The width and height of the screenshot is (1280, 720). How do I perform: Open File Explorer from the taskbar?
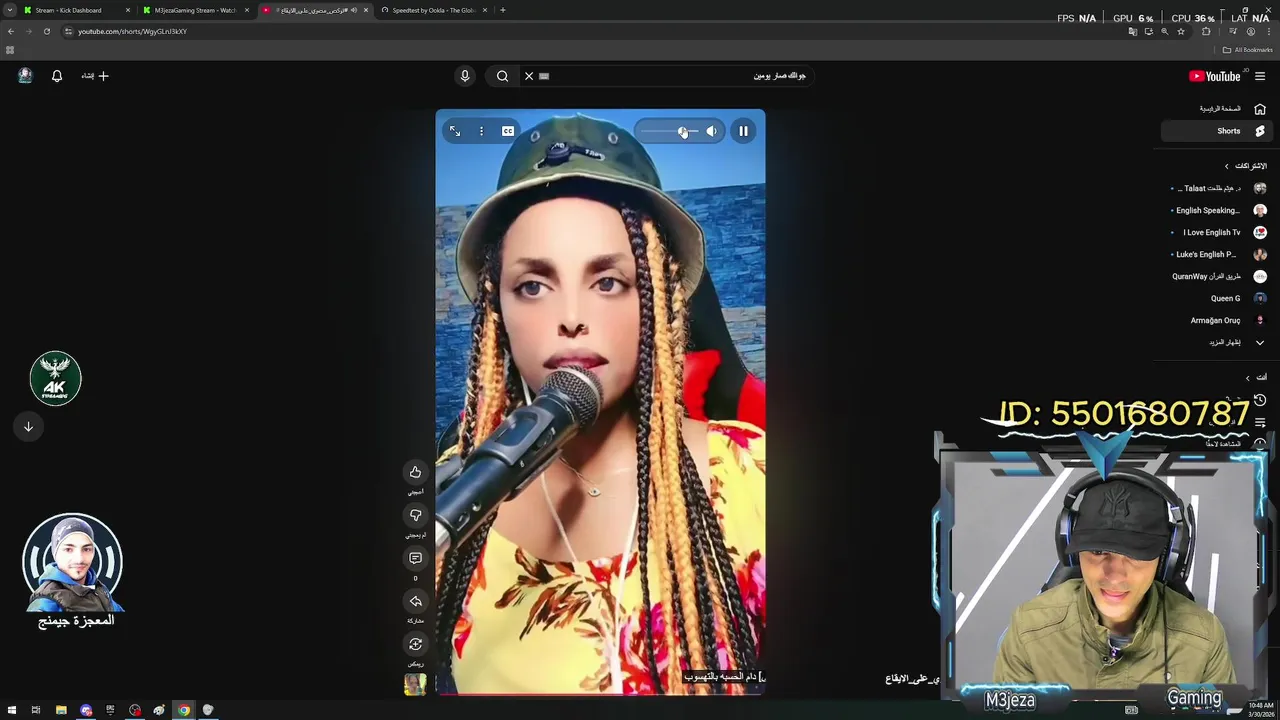(61, 710)
